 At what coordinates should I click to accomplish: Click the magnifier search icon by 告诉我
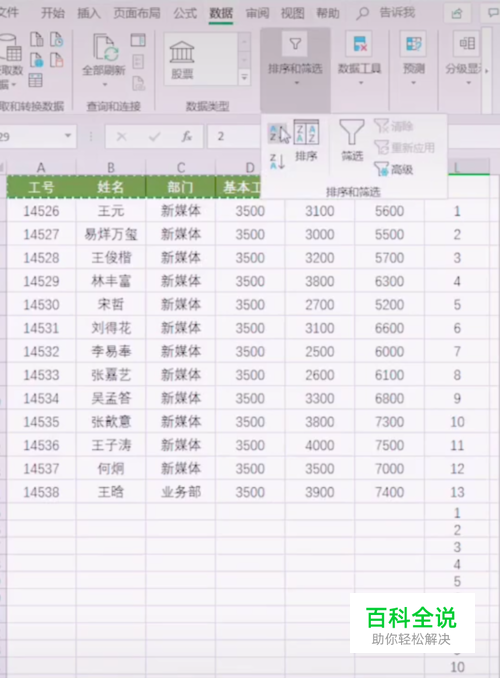click(362, 13)
